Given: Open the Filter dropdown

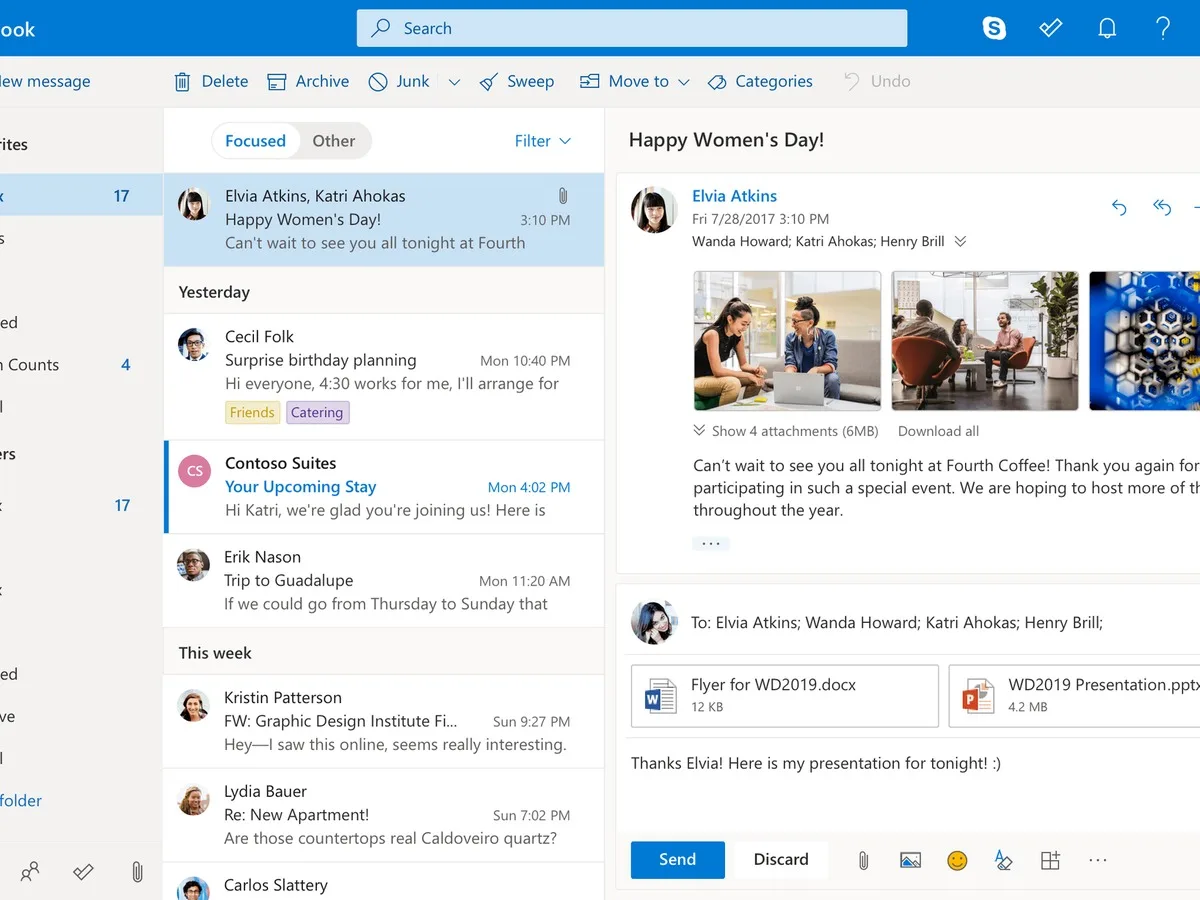Looking at the screenshot, I should 542,141.
